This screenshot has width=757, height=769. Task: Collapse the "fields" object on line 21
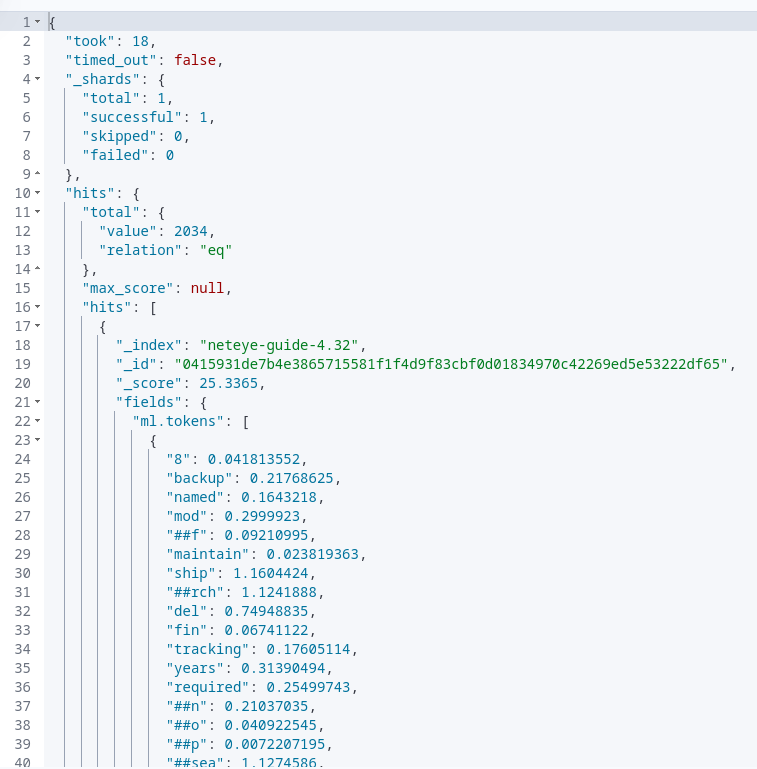[x=38, y=402]
